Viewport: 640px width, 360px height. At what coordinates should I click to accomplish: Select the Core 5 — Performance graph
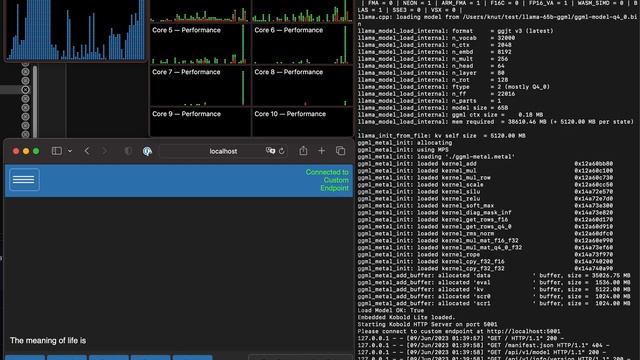200,44
